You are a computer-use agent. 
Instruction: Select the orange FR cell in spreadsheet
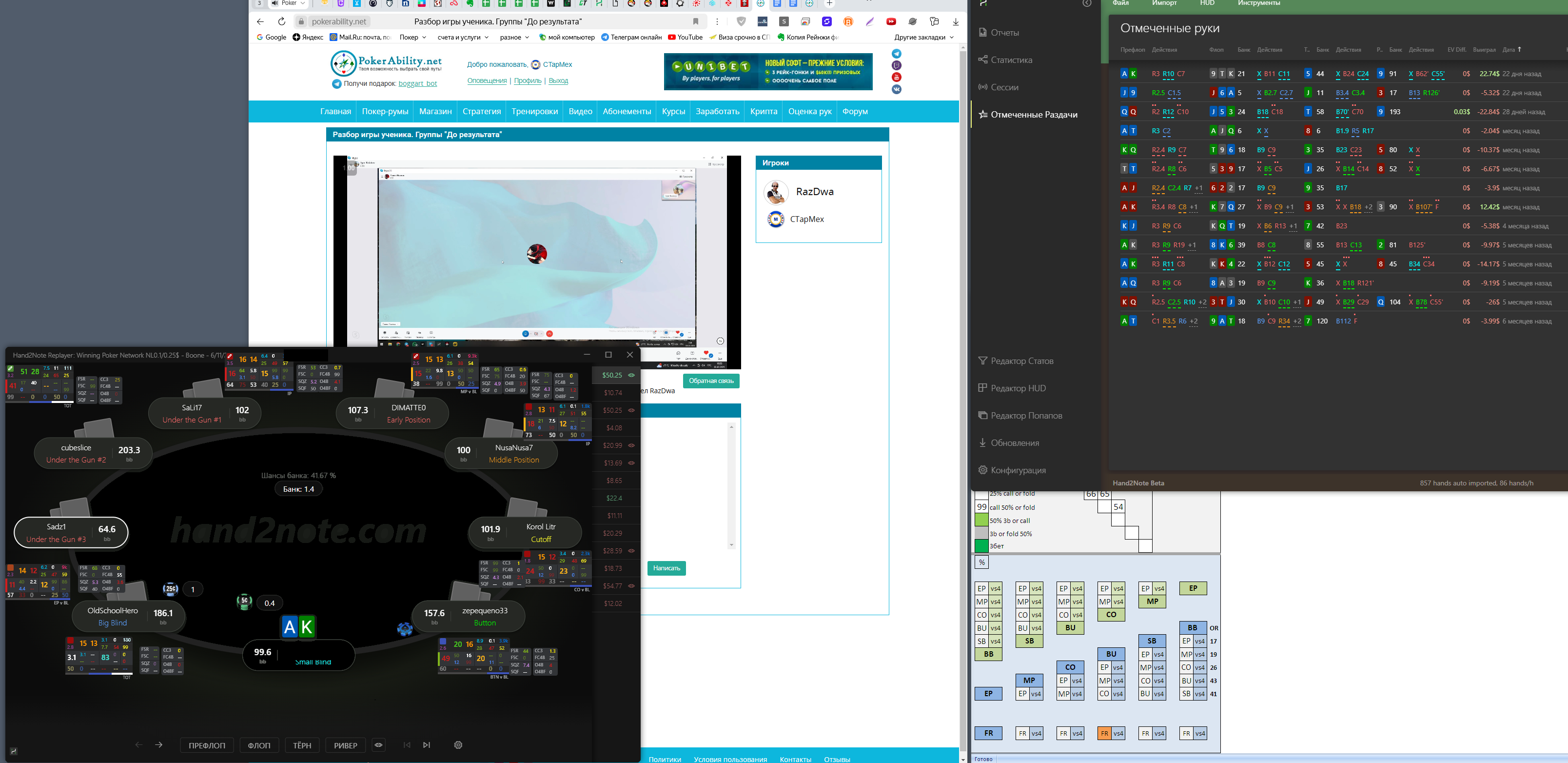1104,733
